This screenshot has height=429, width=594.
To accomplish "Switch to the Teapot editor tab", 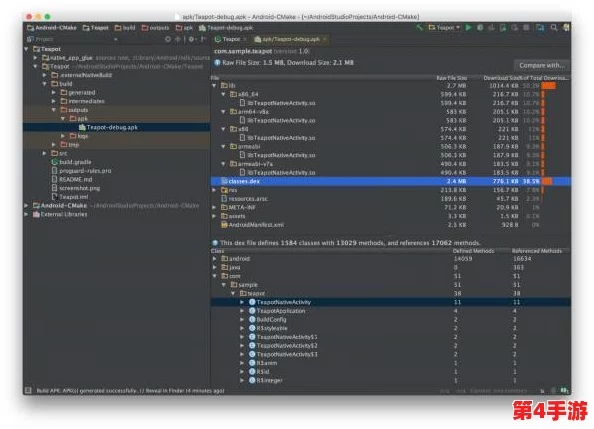I will coord(230,39).
